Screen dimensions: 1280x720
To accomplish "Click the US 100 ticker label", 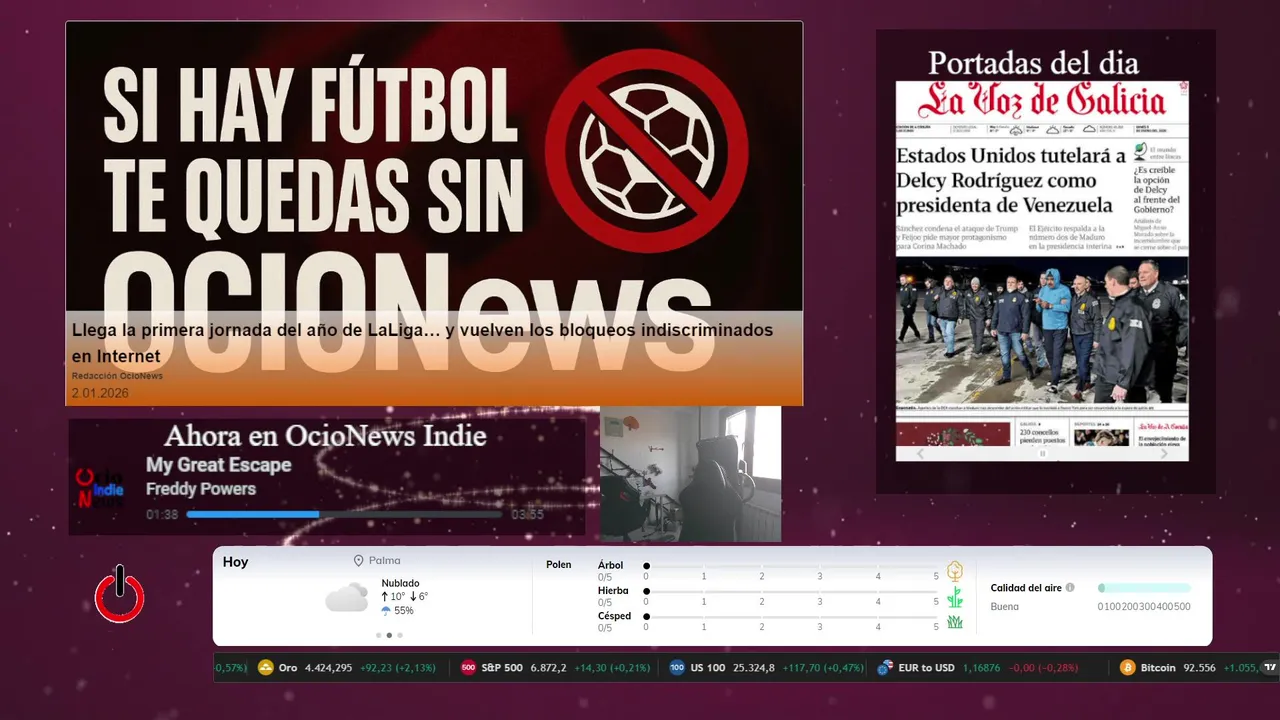I will click(x=708, y=668).
